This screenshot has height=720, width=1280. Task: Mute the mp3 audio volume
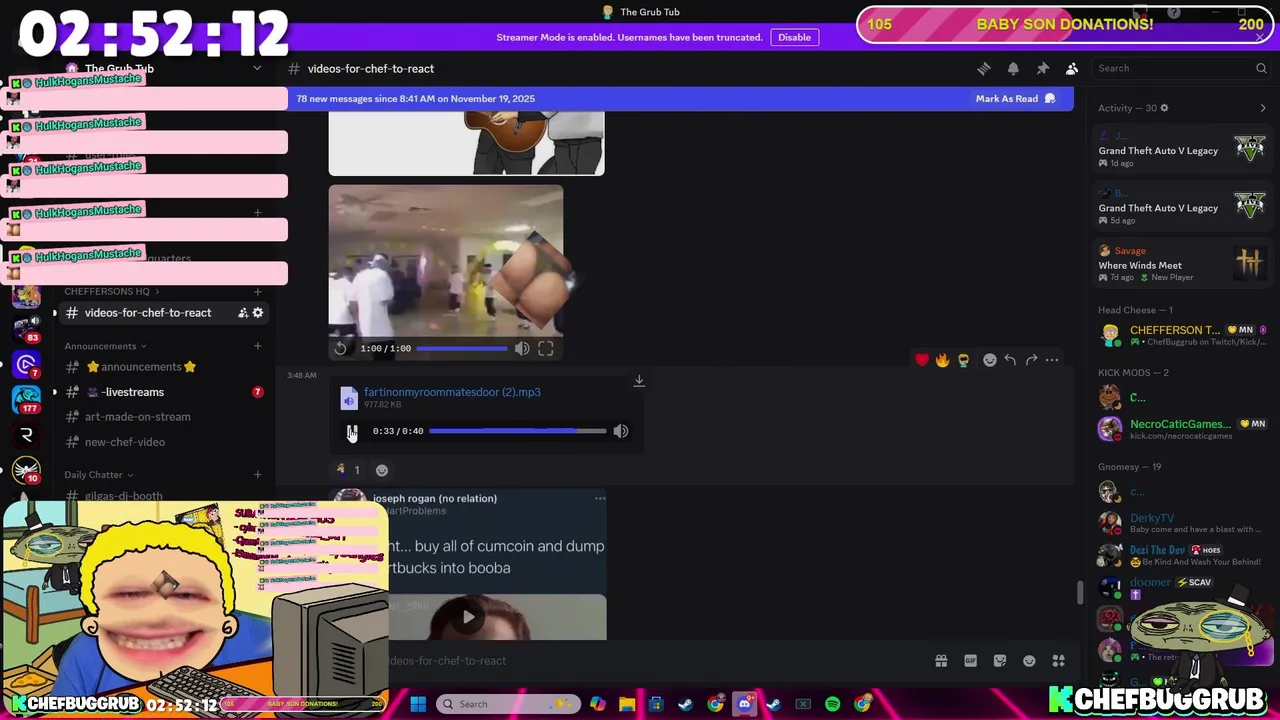[x=621, y=431]
